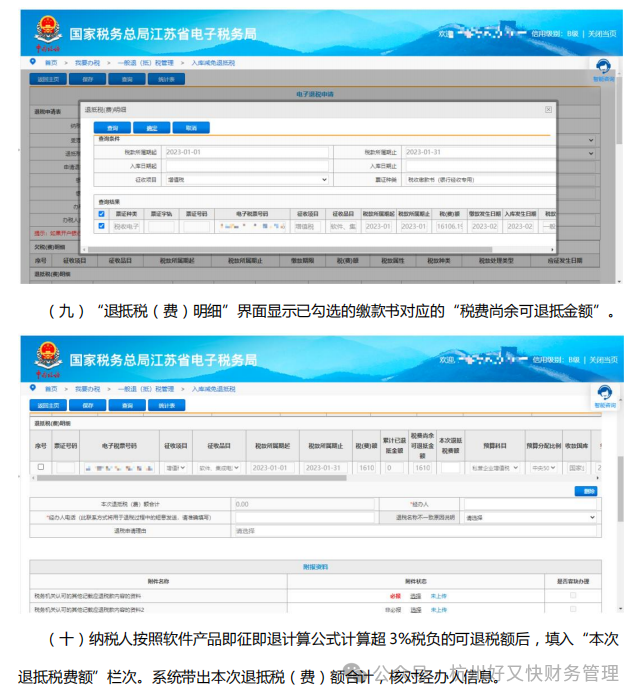640x700 pixels.
Task: Open 退税名称不一致原因说明 dropdown showing 请选择
Action: [530, 517]
